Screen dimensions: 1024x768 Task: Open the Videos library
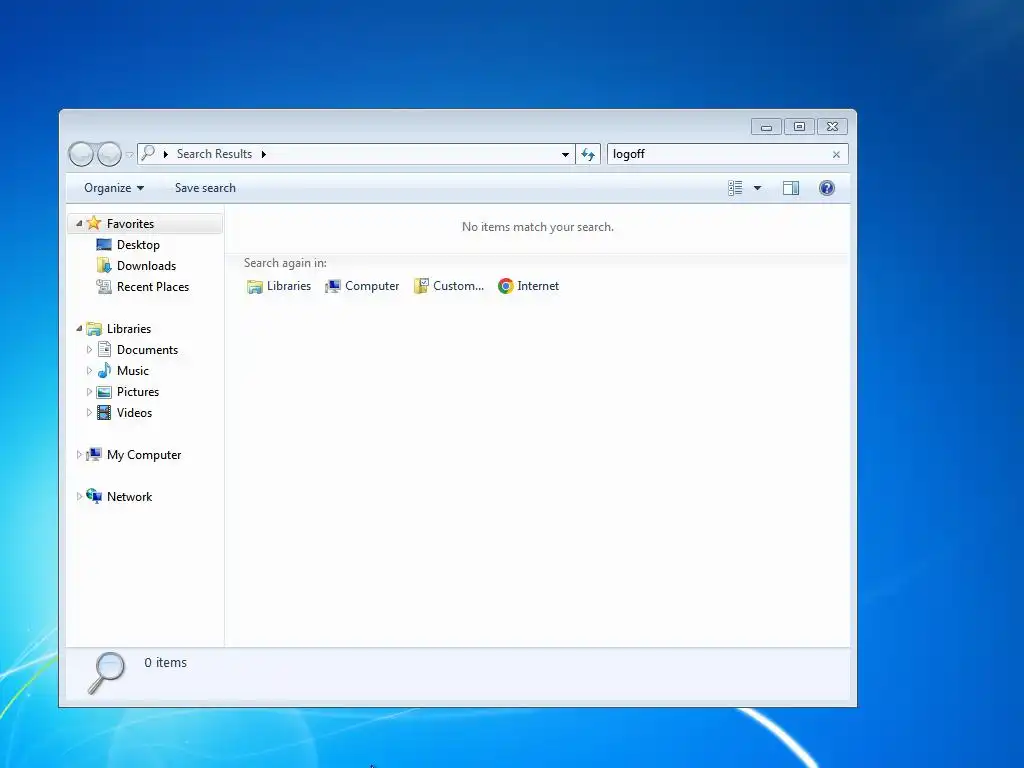click(135, 413)
